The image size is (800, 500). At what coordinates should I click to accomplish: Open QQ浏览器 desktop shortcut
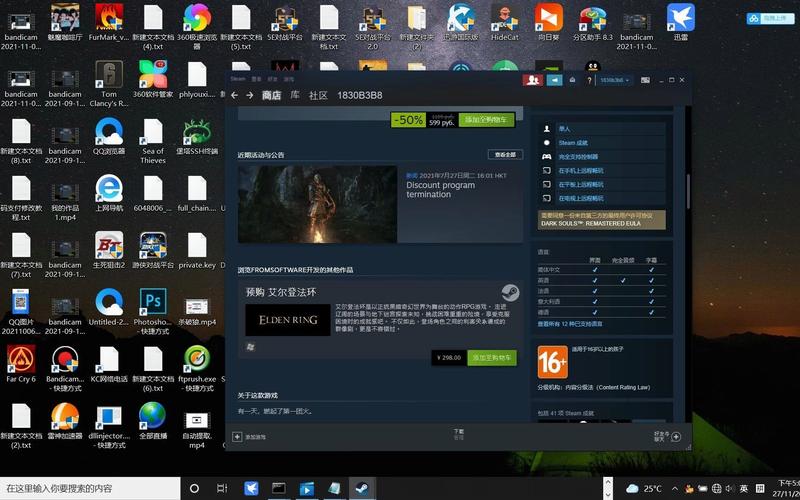point(109,136)
